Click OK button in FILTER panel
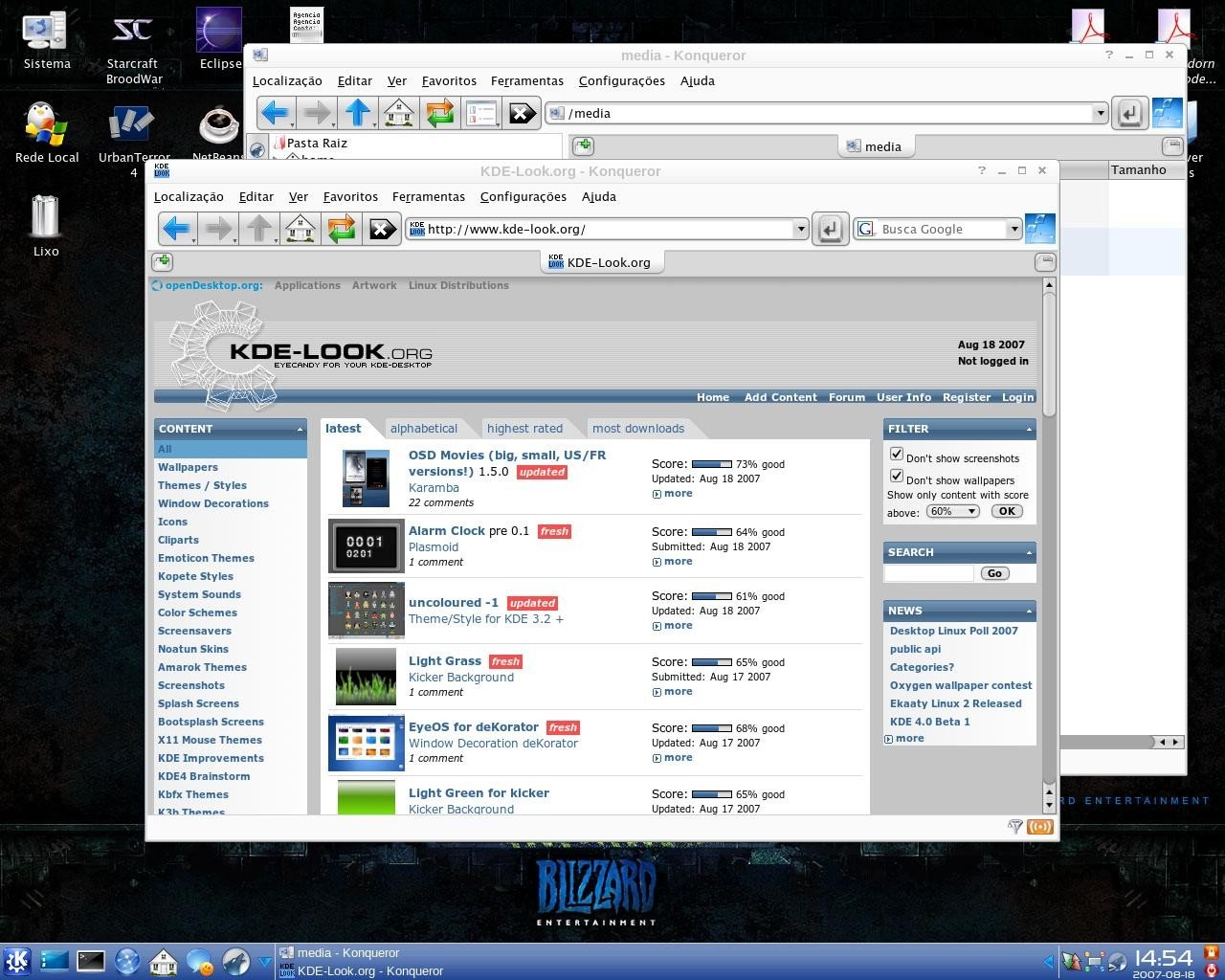This screenshot has width=1225, height=980. pyautogui.click(x=1007, y=511)
